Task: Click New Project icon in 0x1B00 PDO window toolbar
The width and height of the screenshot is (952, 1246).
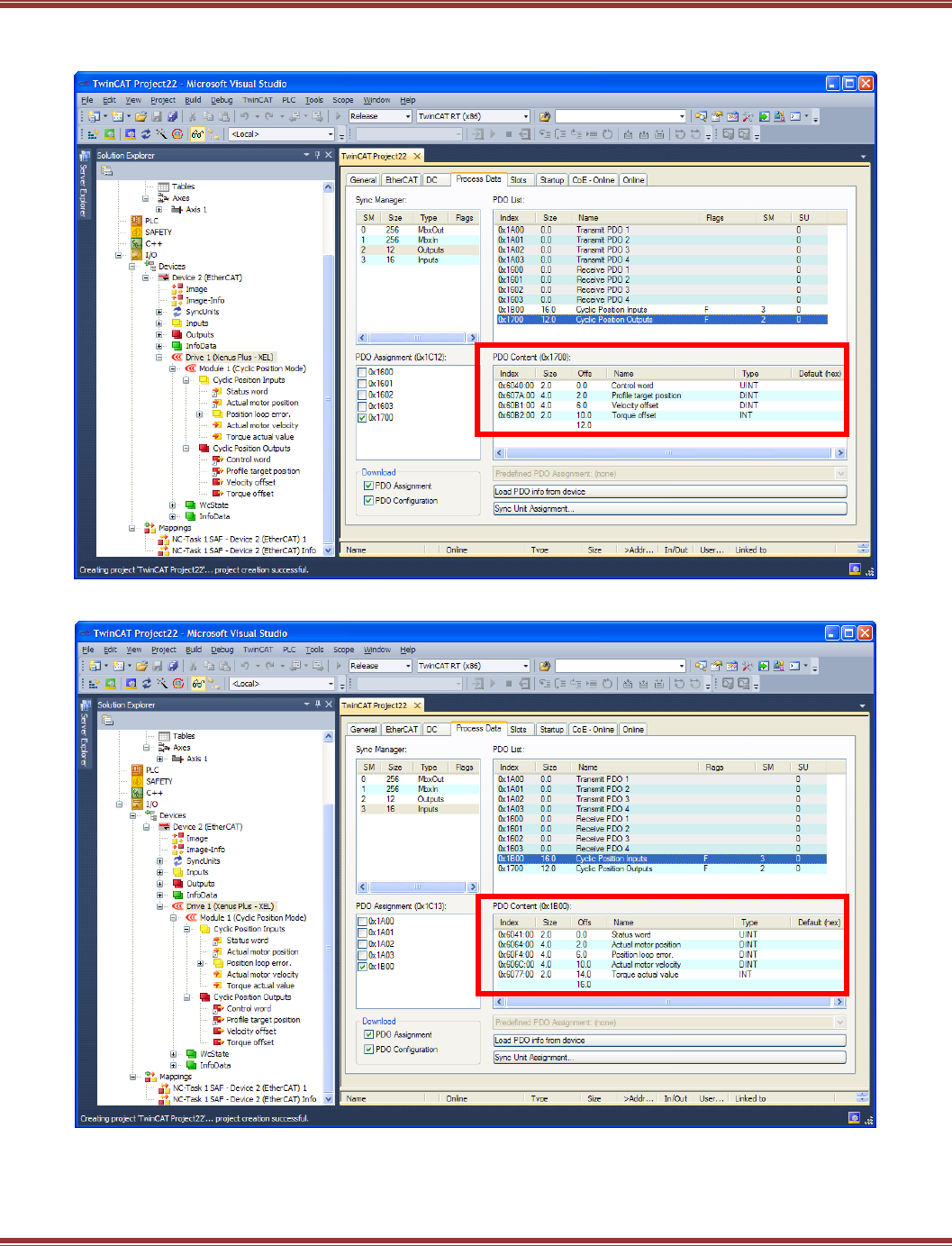Action: point(93,666)
